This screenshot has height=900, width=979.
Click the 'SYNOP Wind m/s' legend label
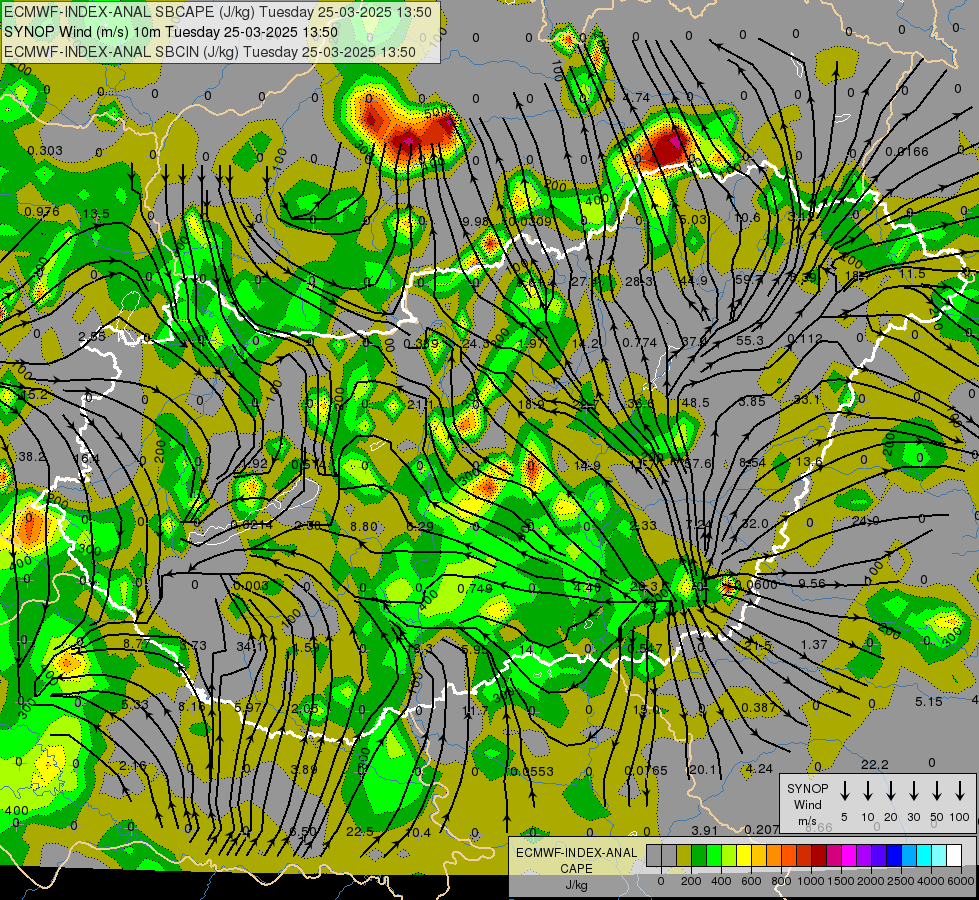click(807, 804)
